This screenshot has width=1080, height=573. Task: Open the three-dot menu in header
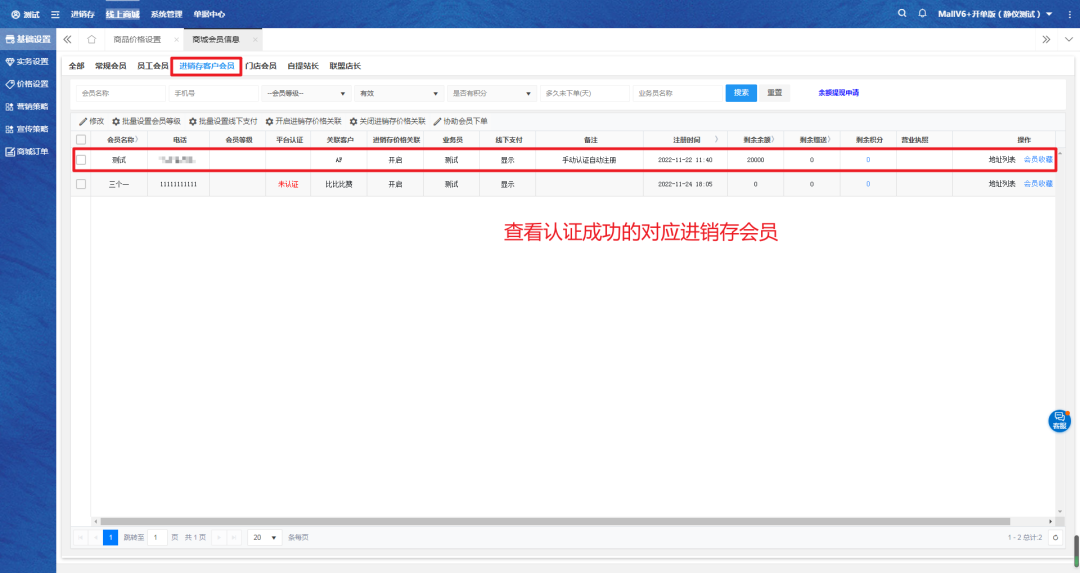[x=1067, y=14]
